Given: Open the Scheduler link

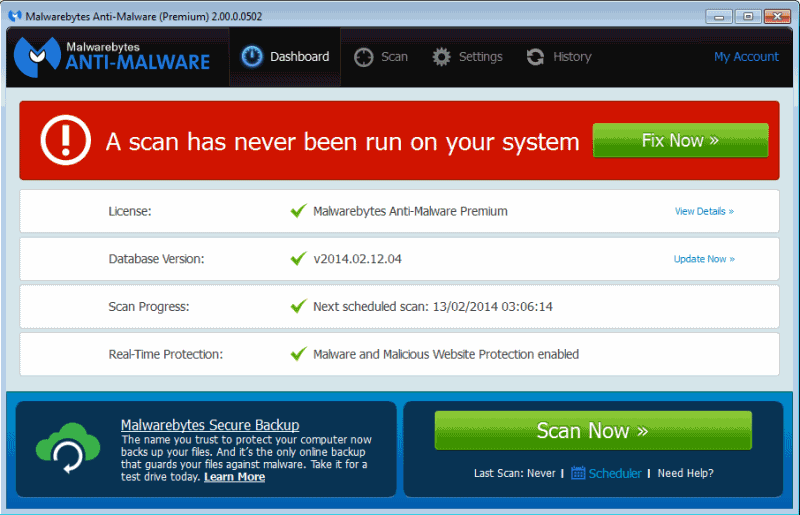Looking at the screenshot, I should [615, 473].
